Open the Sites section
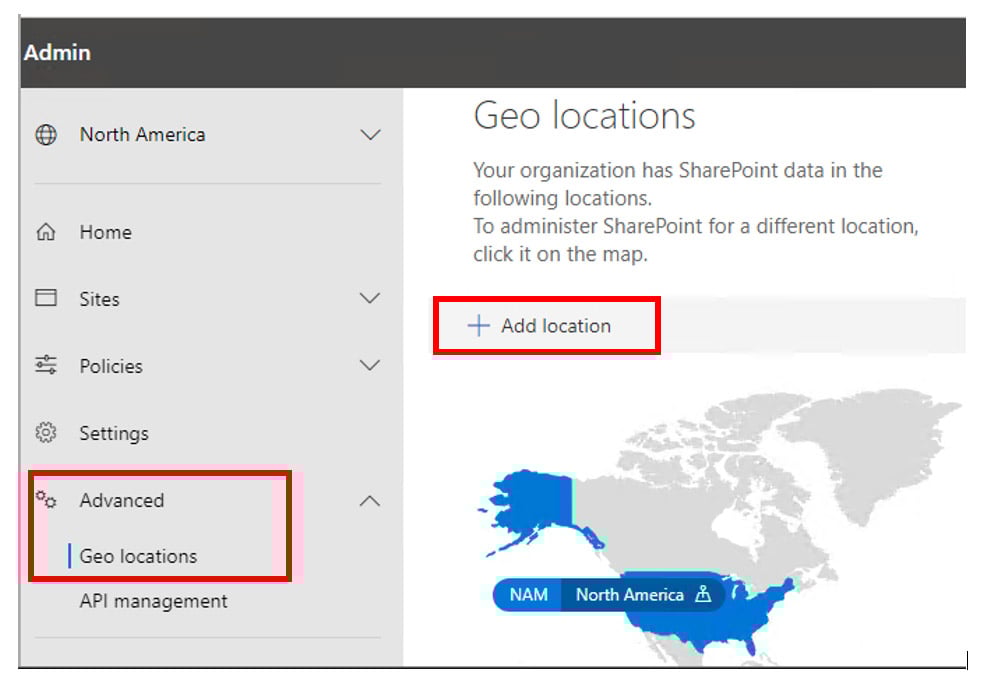The image size is (984, 696). coord(99,299)
